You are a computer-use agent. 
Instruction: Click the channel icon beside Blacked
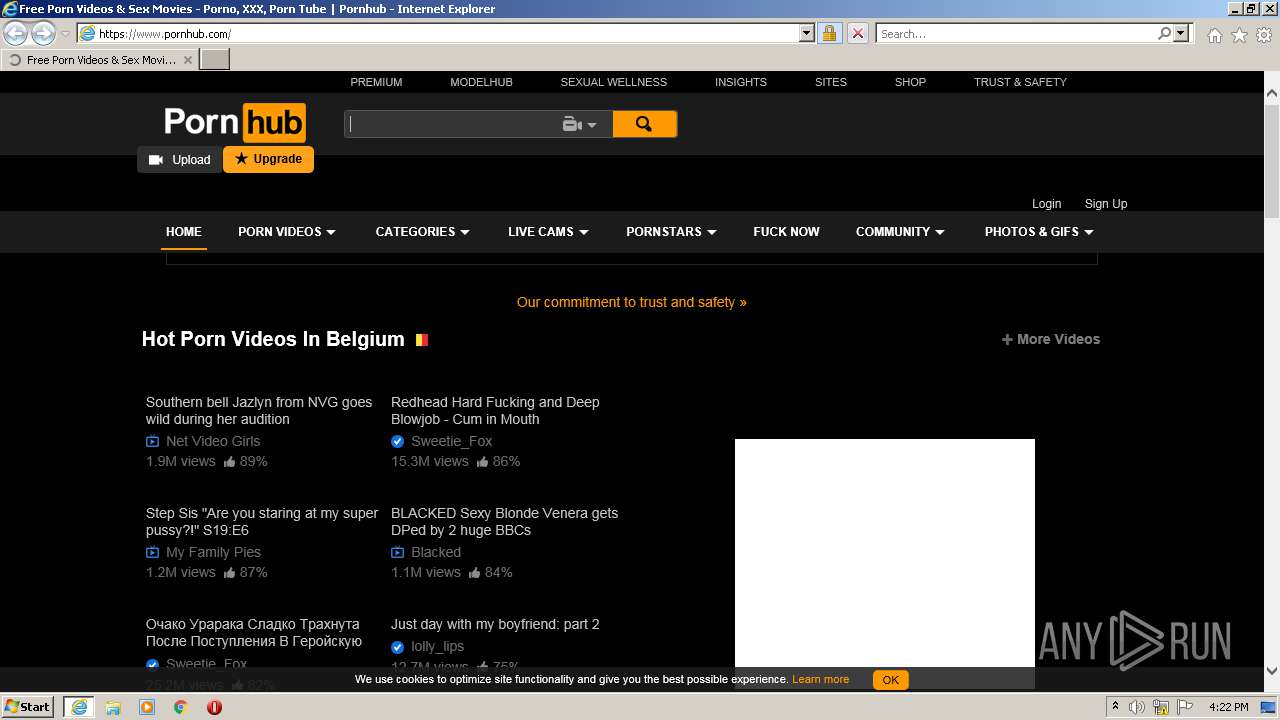[397, 552]
